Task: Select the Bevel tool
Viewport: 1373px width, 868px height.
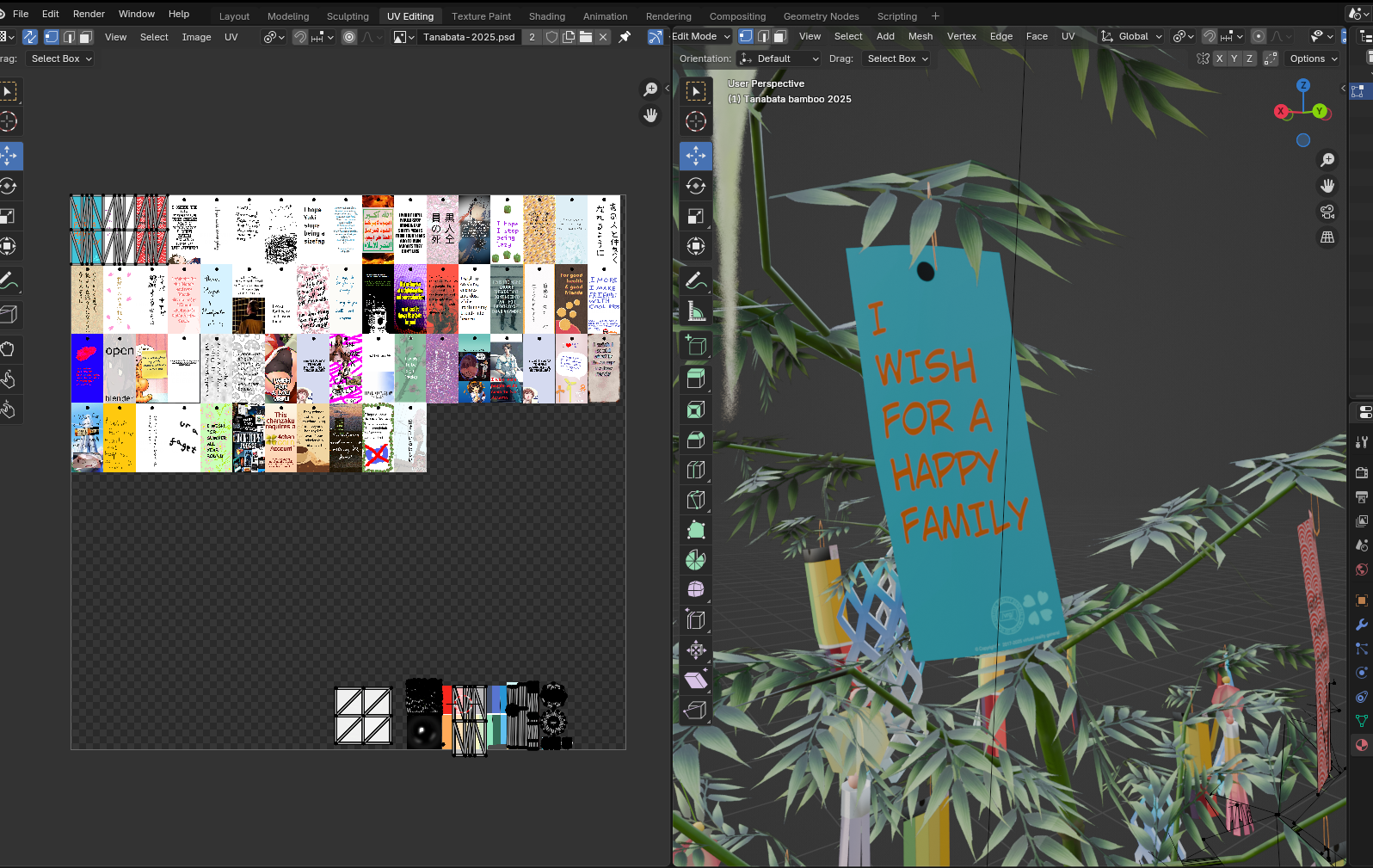Action: 696,440
